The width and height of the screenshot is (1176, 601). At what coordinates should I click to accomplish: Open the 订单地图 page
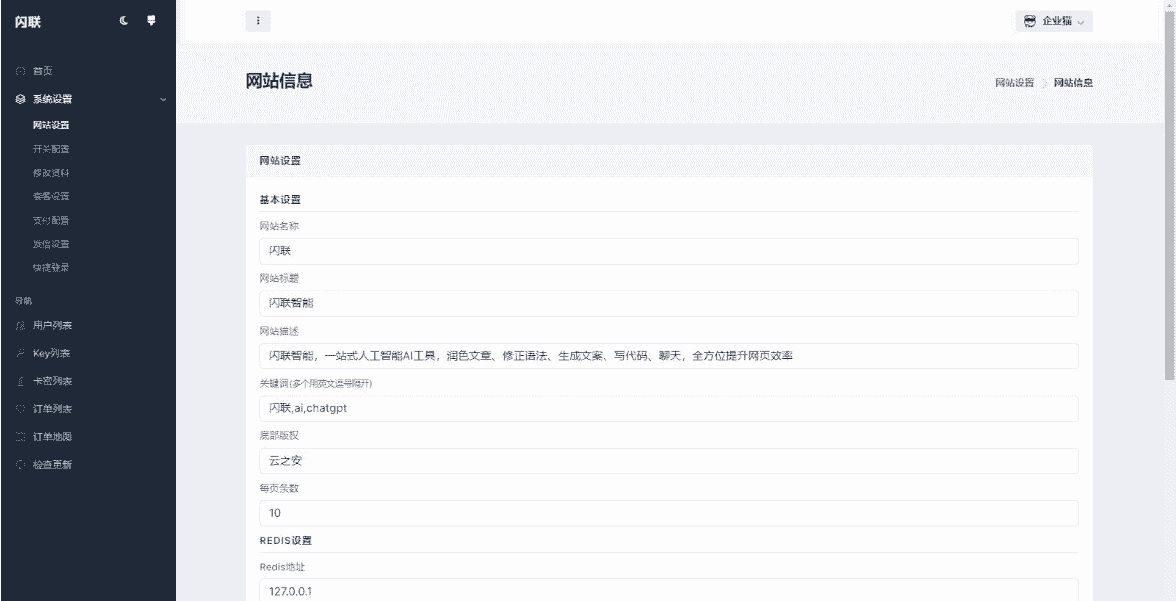coord(52,437)
